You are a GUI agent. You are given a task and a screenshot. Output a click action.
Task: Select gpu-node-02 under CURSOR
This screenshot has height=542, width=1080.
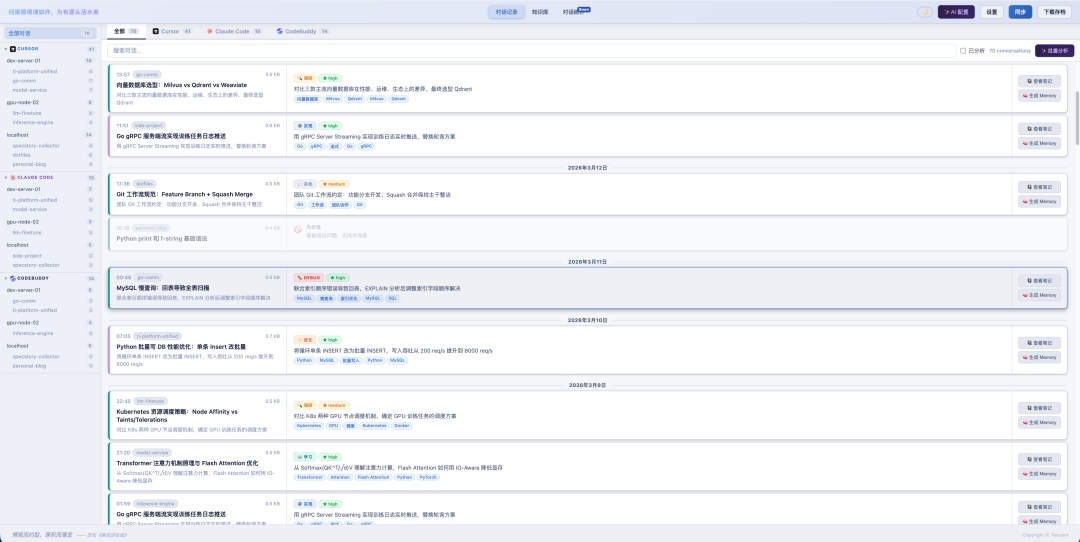[50, 102]
